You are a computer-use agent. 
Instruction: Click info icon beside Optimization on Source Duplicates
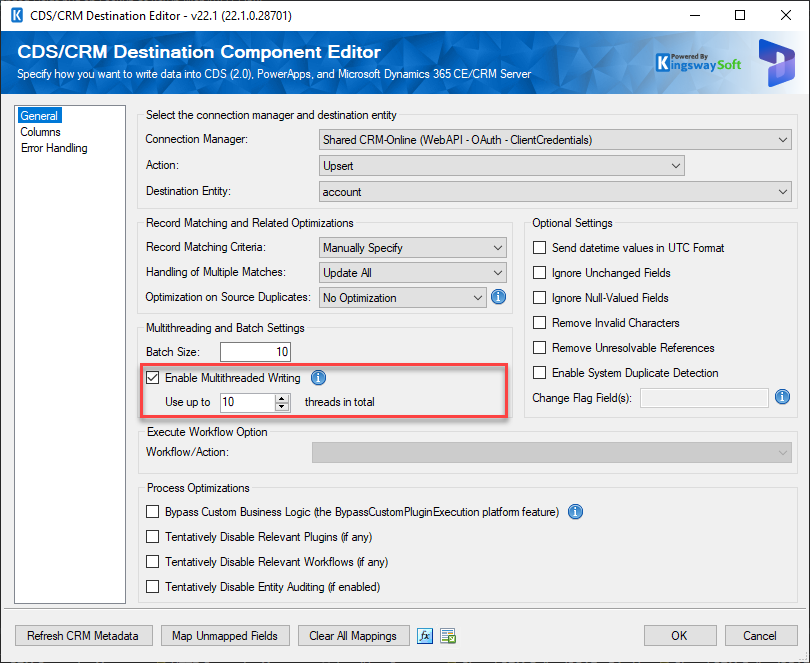(498, 297)
